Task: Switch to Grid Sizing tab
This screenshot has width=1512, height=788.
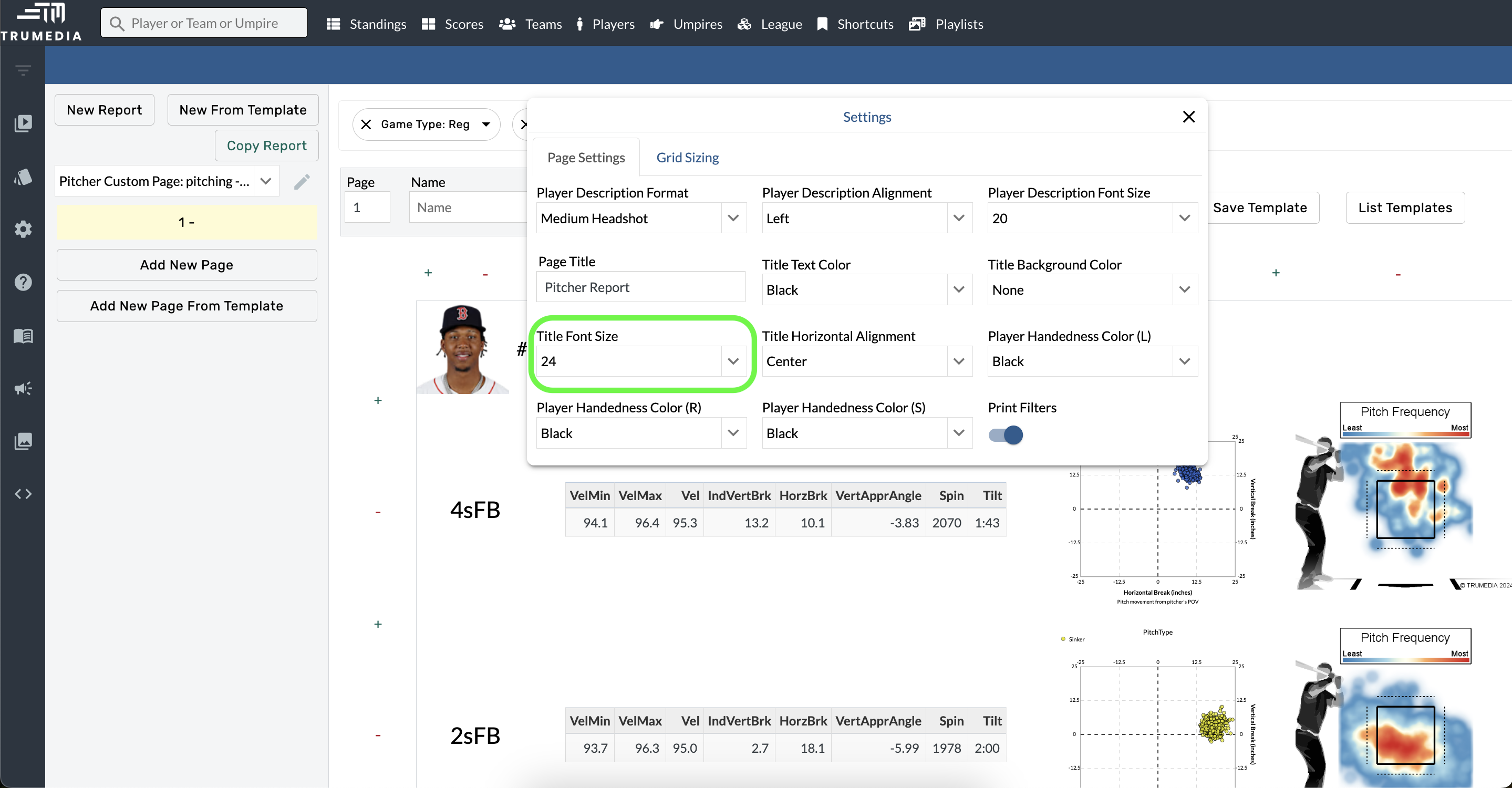Action: click(x=688, y=158)
